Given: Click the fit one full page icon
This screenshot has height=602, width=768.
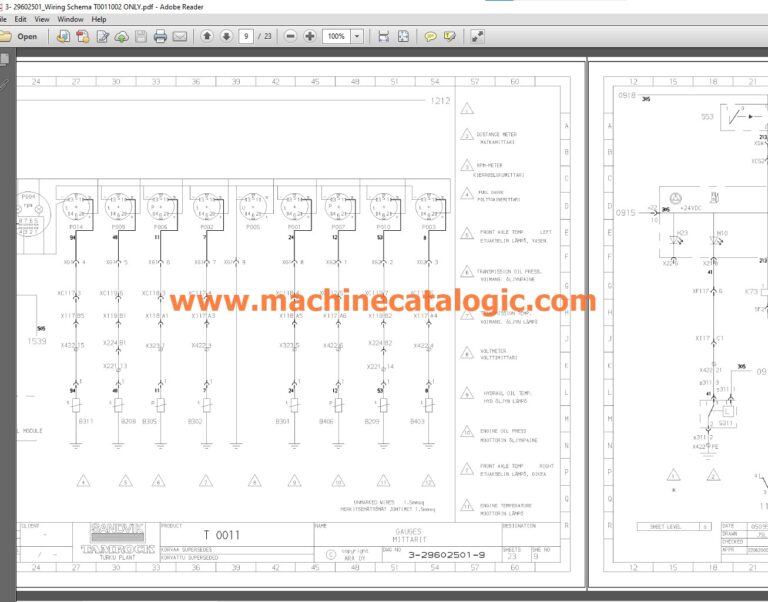Looking at the screenshot, I should 403,36.
